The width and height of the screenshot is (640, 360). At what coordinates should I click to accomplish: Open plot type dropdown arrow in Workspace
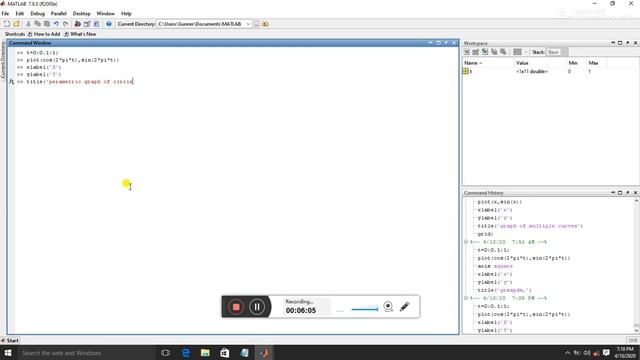coord(526,52)
